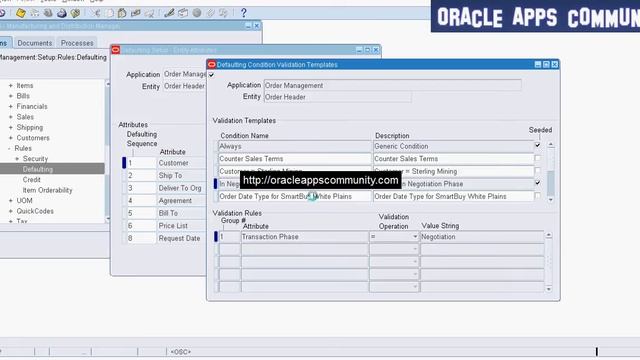Toggle Seeded checkbox for Counter Sales Terms

pyautogui.click(x=538, y=158)
